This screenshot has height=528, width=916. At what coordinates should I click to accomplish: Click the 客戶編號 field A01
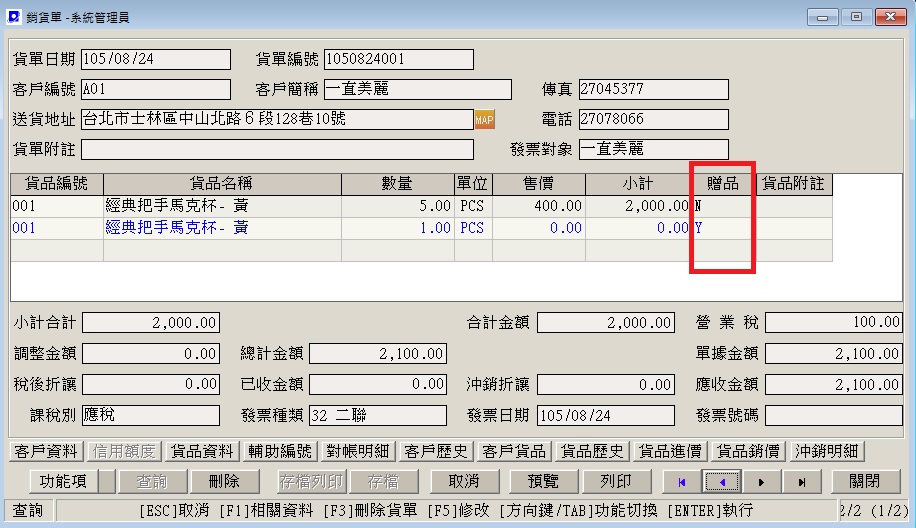[156, 89]
